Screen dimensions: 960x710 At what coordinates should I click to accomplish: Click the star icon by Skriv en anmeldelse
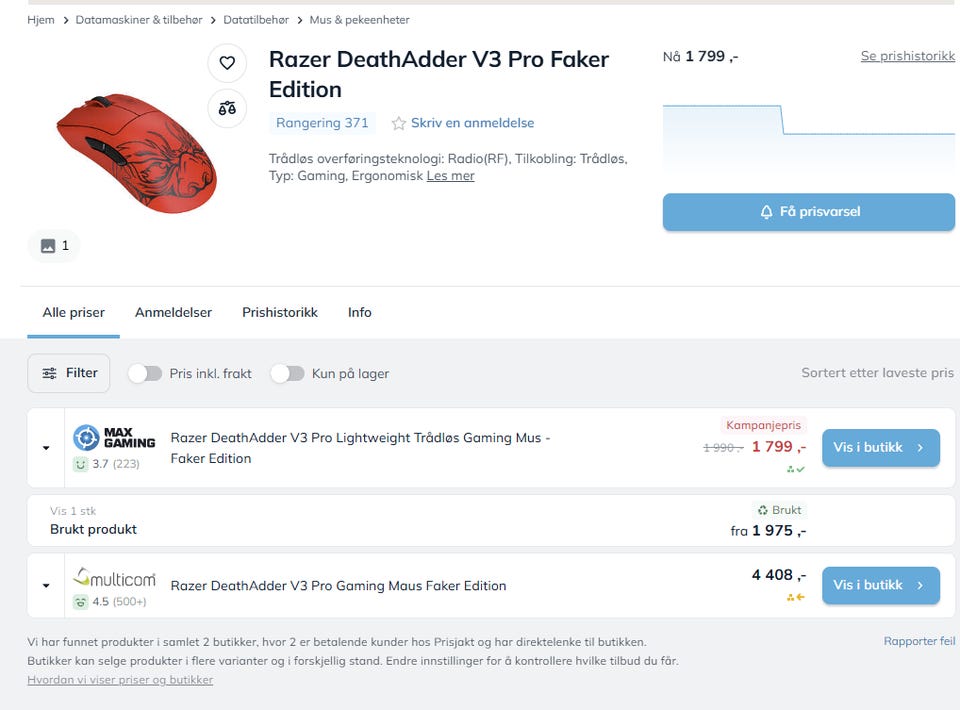click(399, 124)
